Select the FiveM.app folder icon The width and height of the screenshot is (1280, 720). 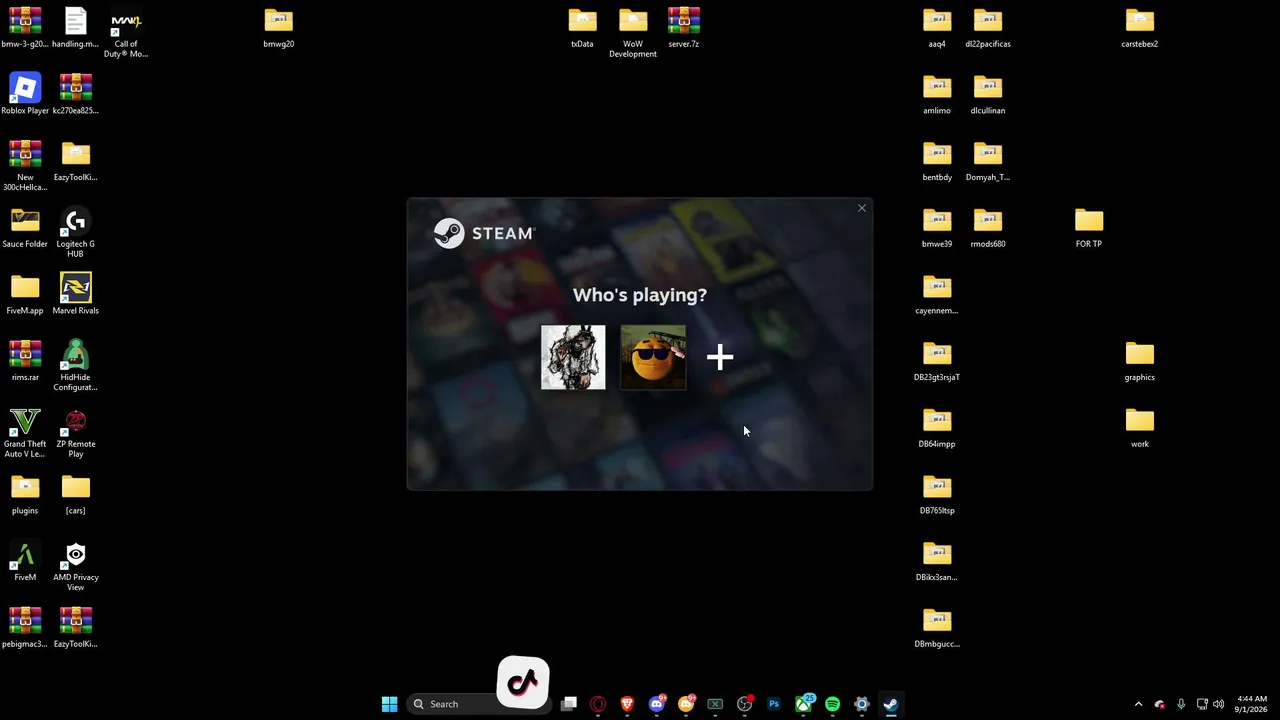pyautogui.click(x=25, y=294)
